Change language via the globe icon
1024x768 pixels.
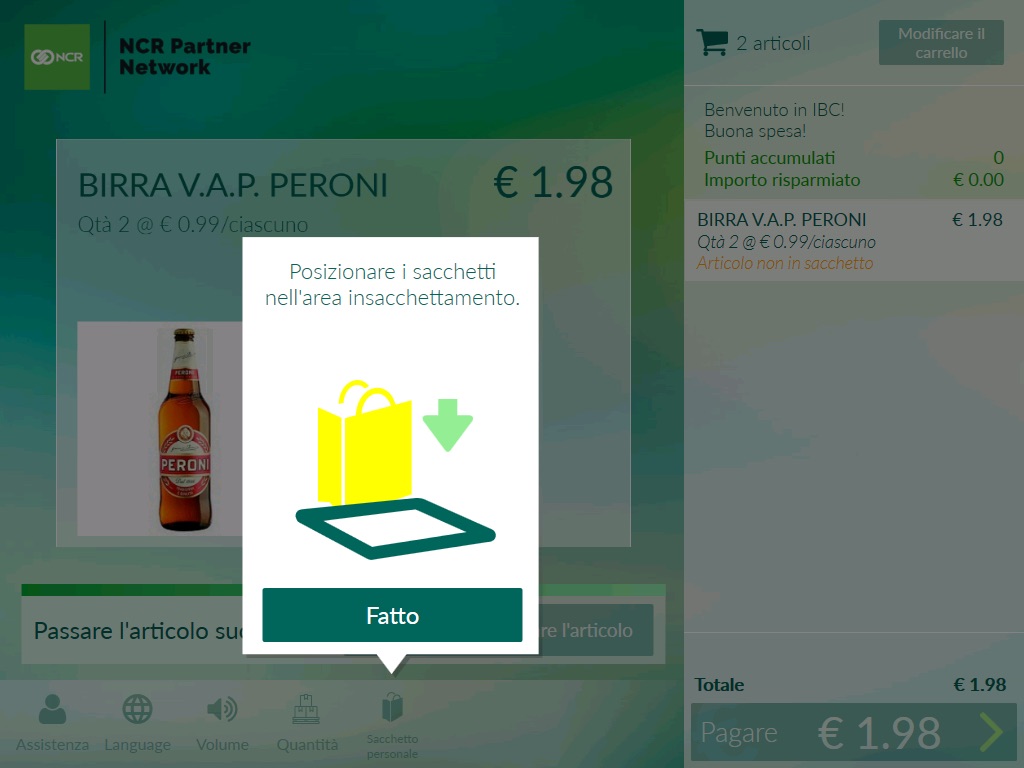(137, 709)
